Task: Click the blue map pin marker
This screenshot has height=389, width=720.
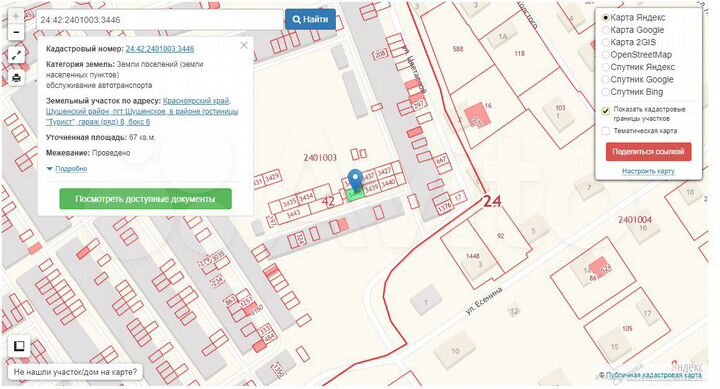Action: tap(355, 180)
